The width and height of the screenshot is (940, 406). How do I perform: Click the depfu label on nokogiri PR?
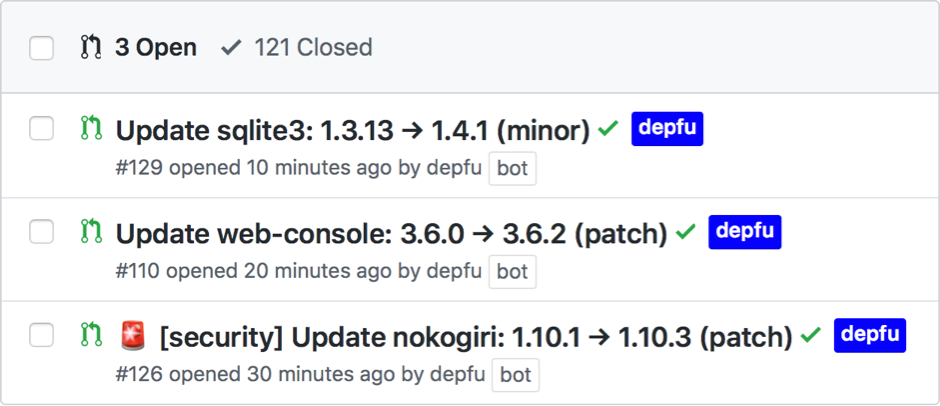tap(869, 335)
